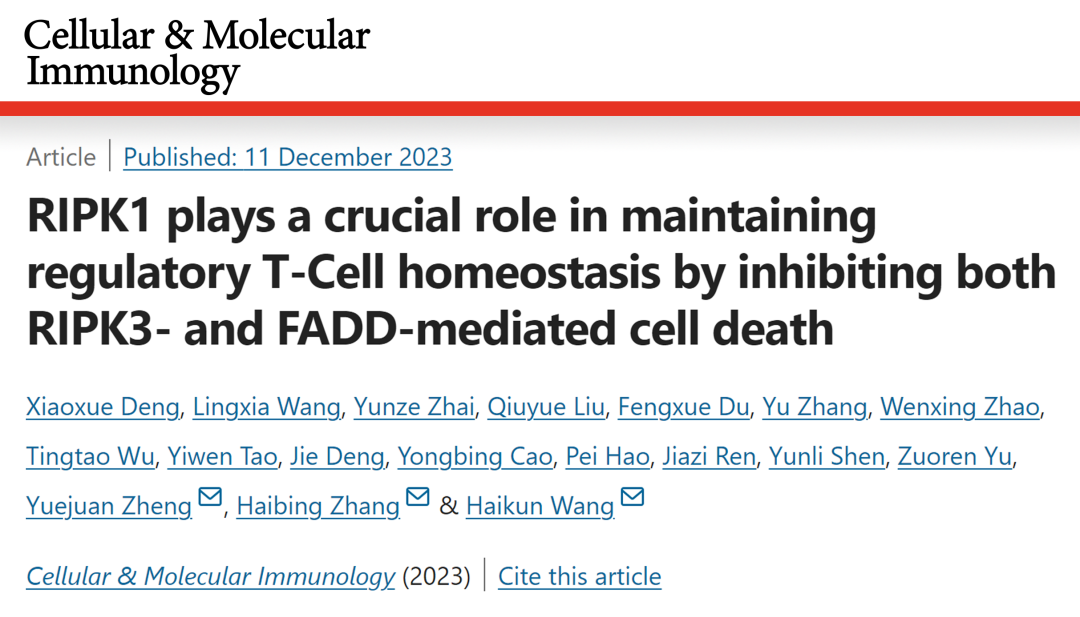Image resolution: width=1080 pixels, height=617 pixels.
Task: Open the Published: 11 December 2023 link
Action: (x=288, y=157)
